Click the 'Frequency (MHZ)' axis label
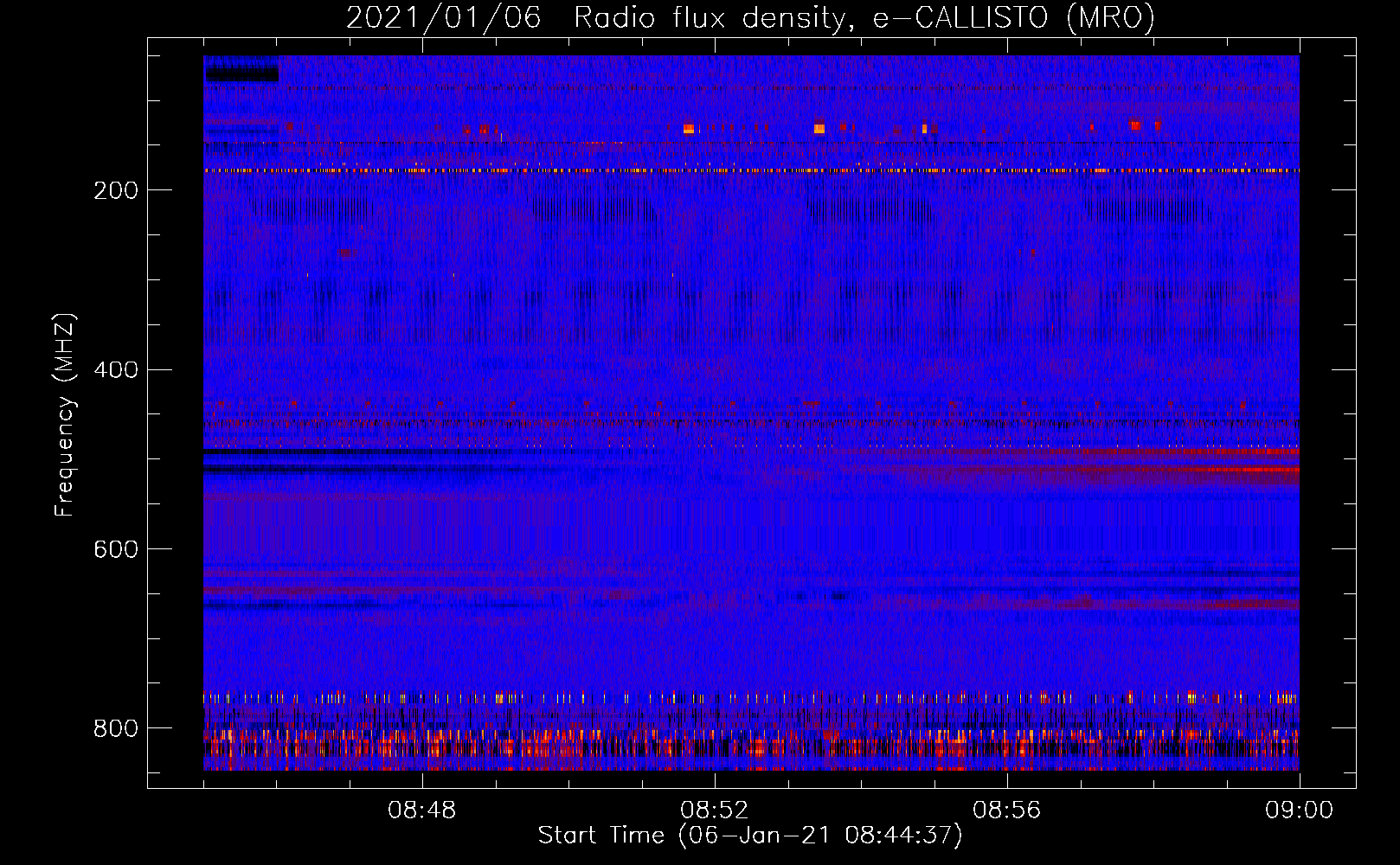1400x865 pixels. pos(65,415)
